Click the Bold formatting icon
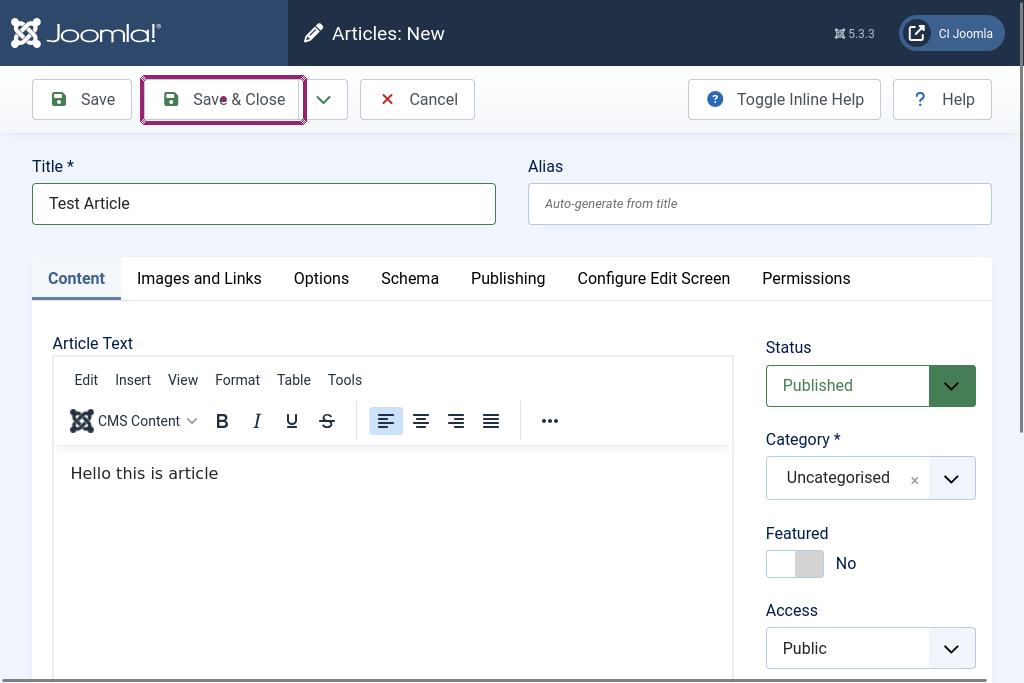The width and height of the screenshot is (1024, 683). [222, 421]
